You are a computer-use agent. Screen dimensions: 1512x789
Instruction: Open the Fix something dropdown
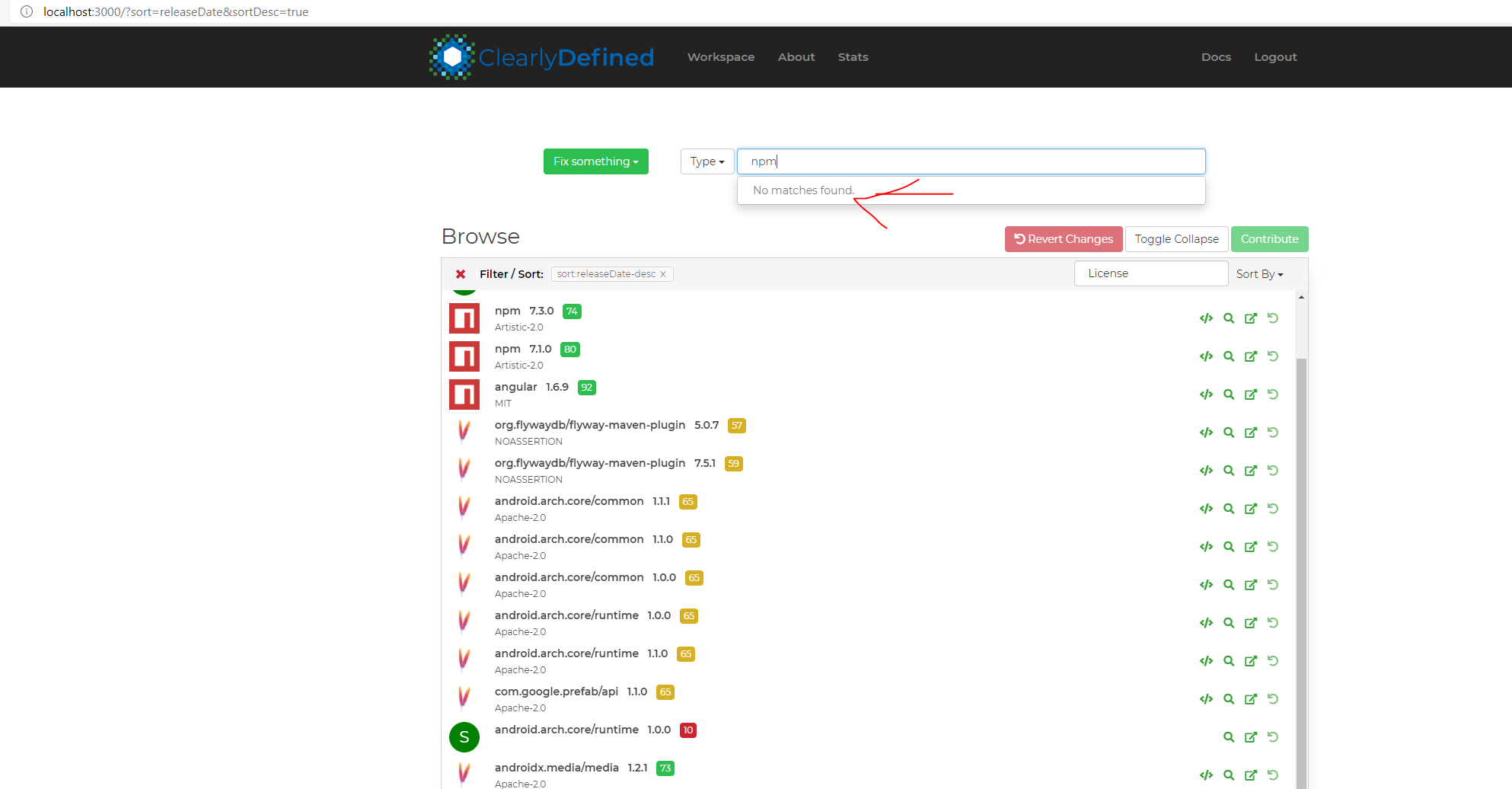pyautogui.click(x=596, y=161)
